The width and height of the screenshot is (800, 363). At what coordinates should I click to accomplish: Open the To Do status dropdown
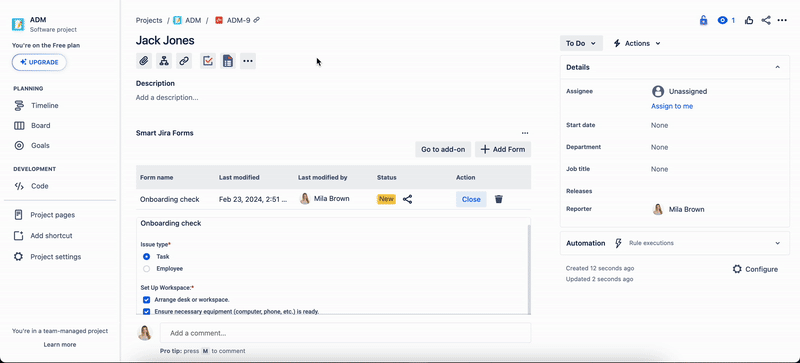tap(581, 43)
